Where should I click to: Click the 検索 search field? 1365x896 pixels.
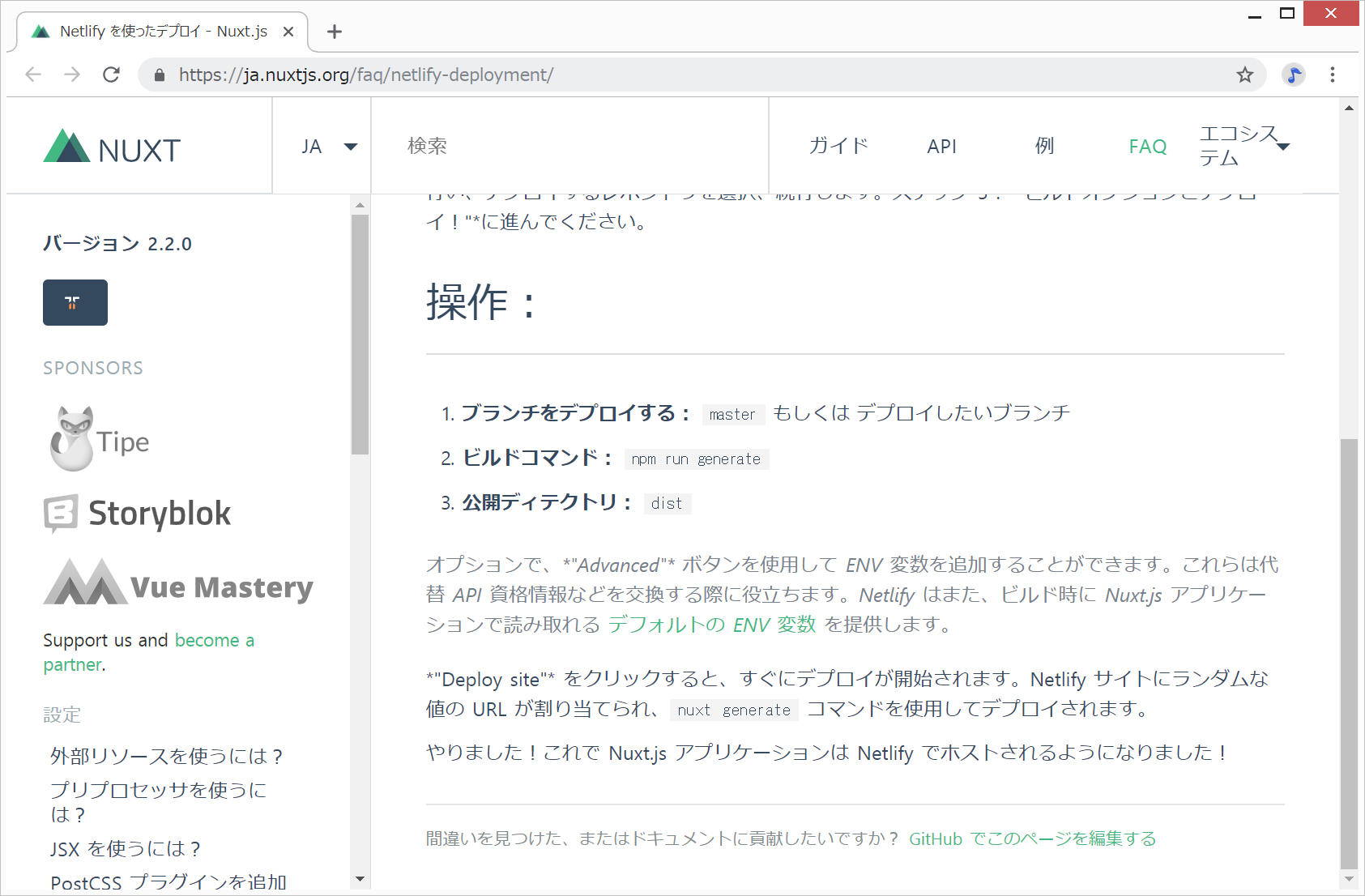pyautogui.click(x=567, y=147)
